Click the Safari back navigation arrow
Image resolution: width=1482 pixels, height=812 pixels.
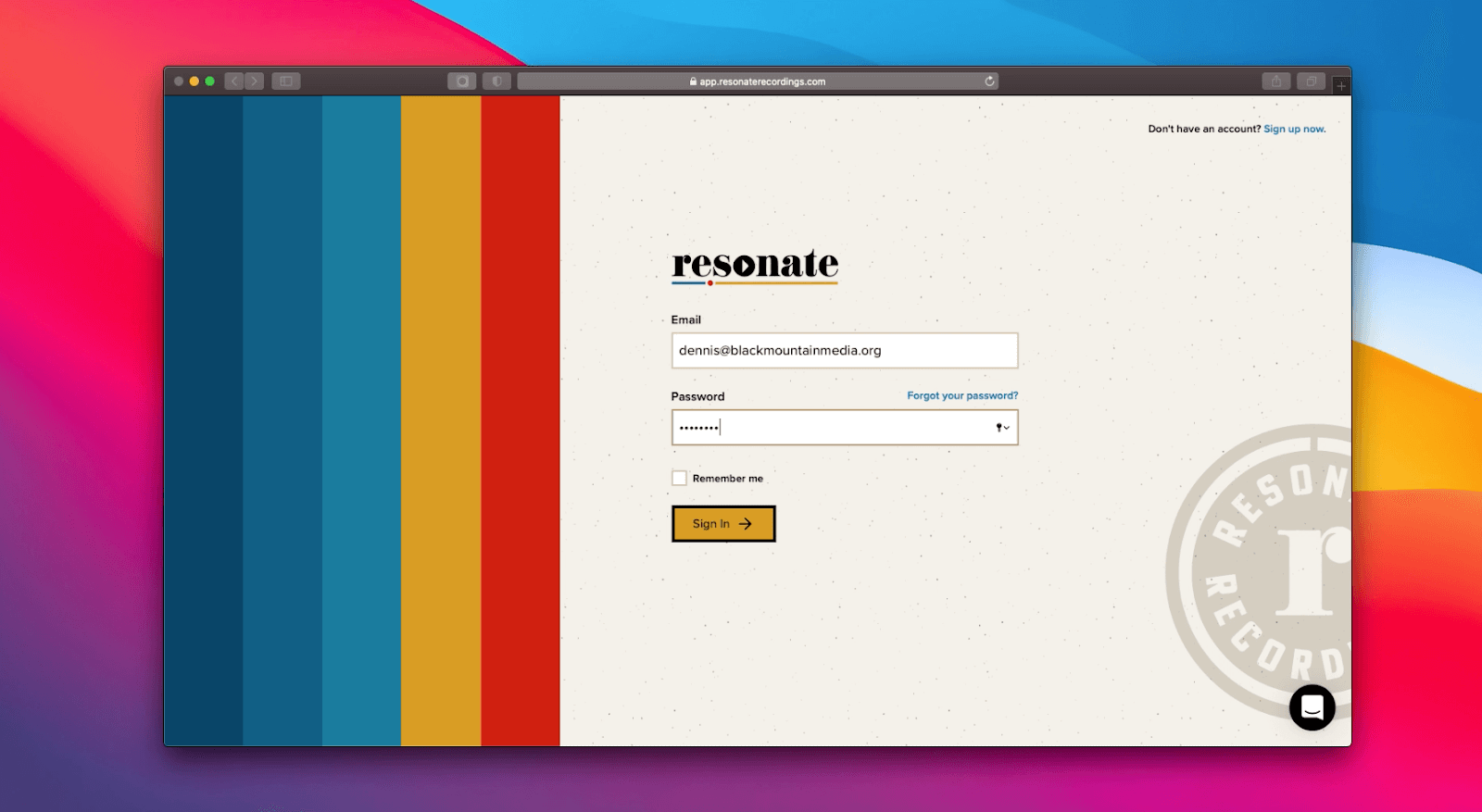tap(234, 81)
